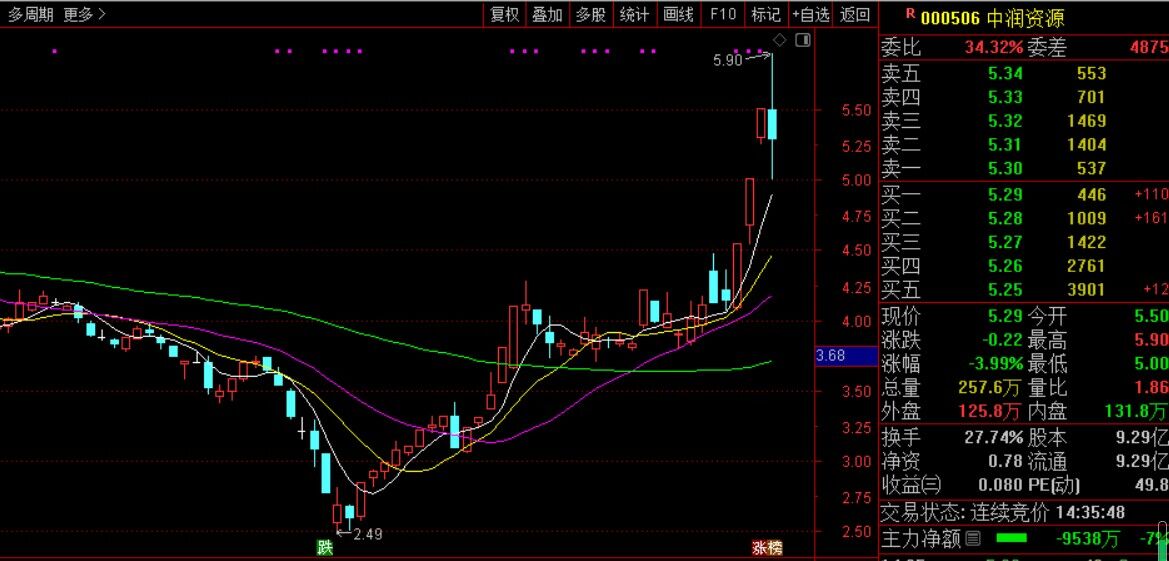Image resolution: width=1169 pixels, height=561 pixels.
Task: Open the 主力净额 detail list icon
Action: 972,538
